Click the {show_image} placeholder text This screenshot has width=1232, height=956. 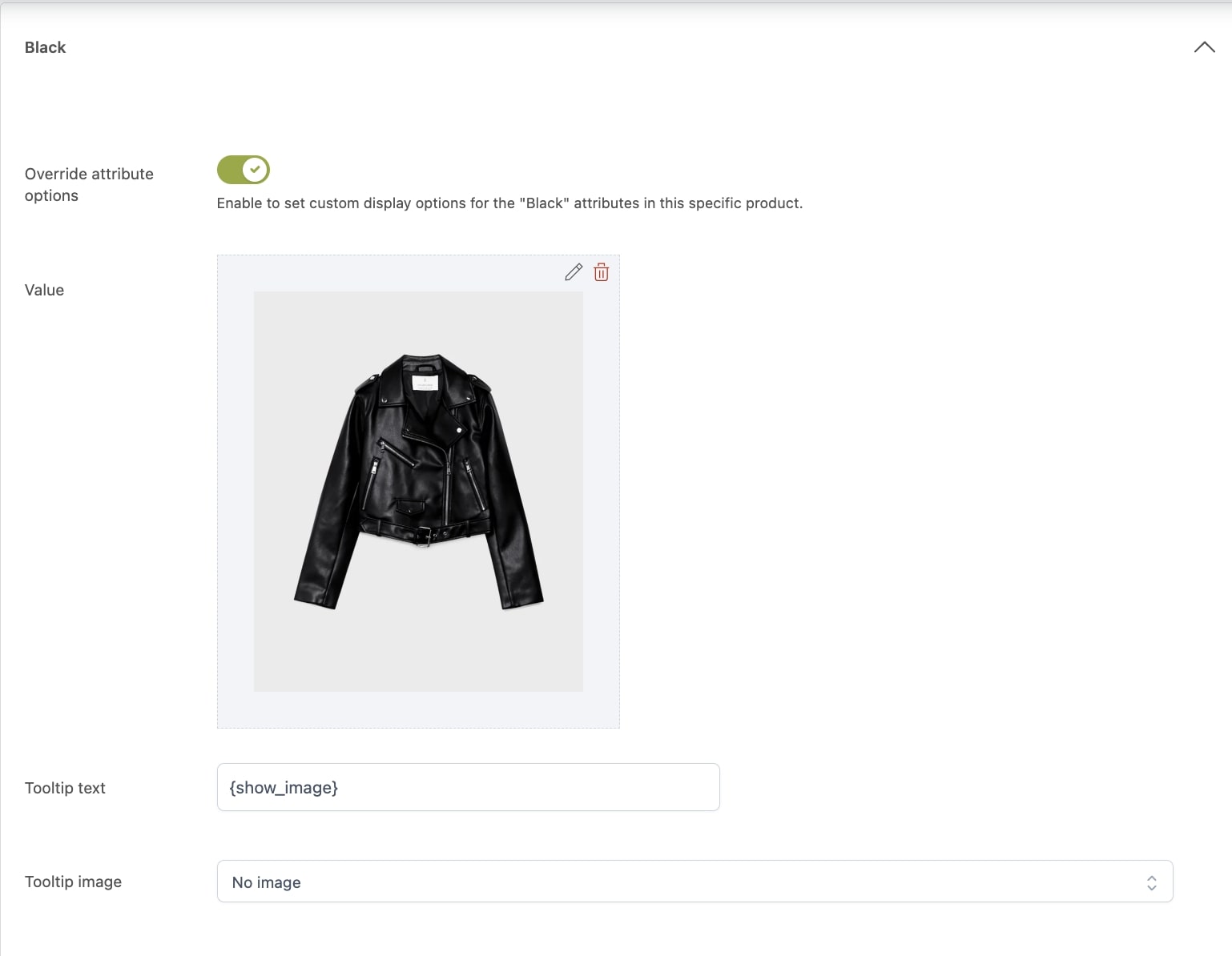(284, 788)
